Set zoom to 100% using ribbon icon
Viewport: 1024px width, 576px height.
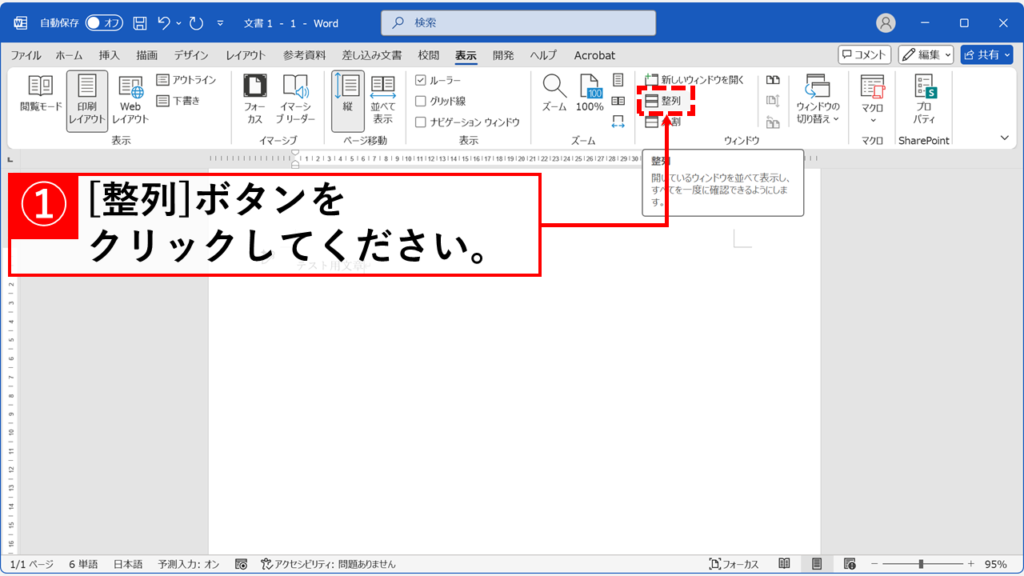click(590, 93)
